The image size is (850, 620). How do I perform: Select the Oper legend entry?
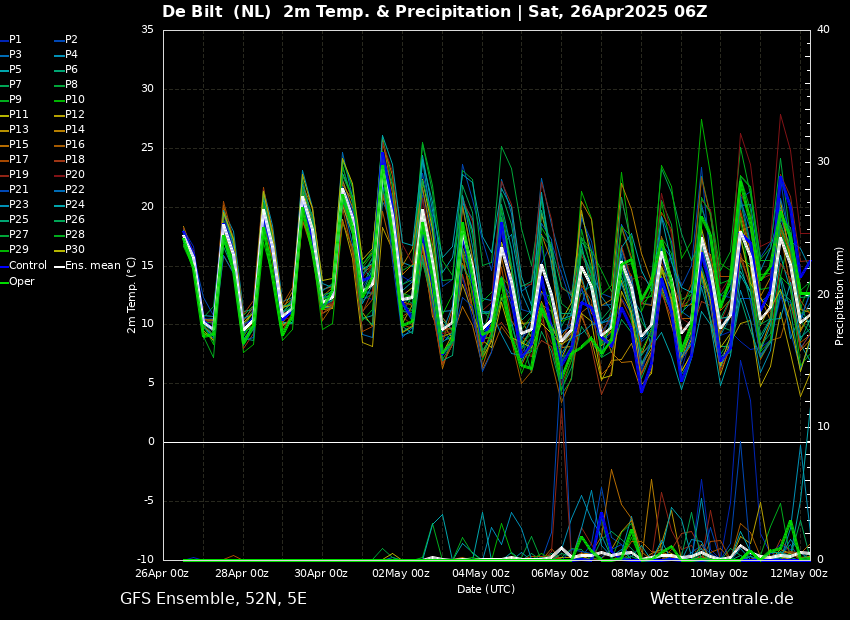tap(22, 281)
